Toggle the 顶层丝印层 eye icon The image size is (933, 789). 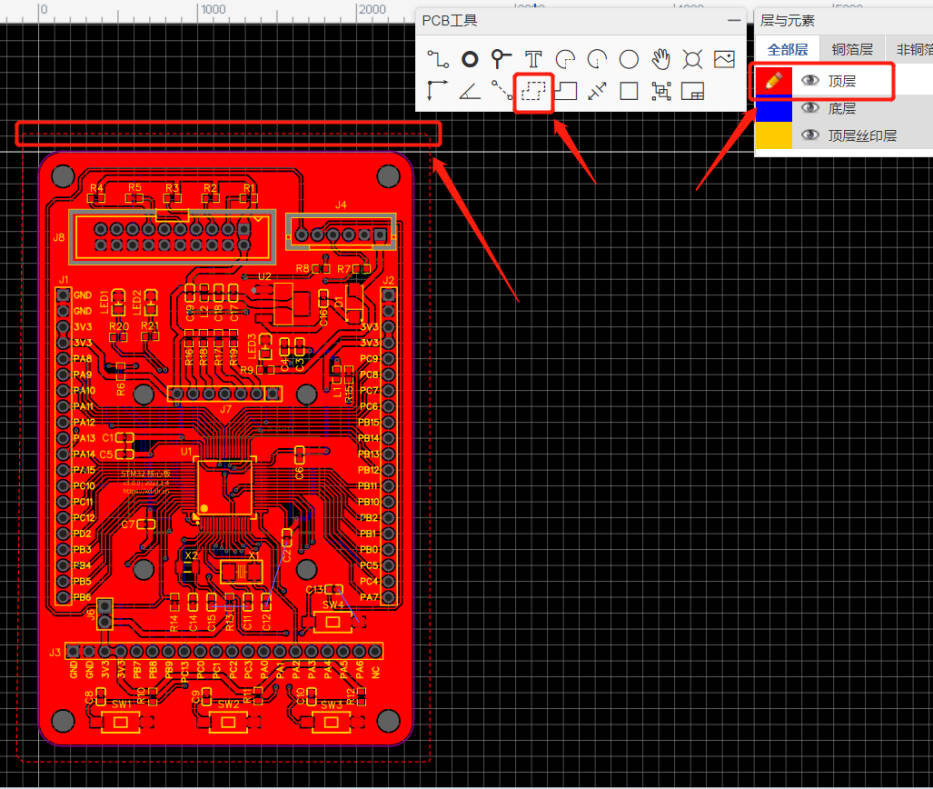pos(810,136)
